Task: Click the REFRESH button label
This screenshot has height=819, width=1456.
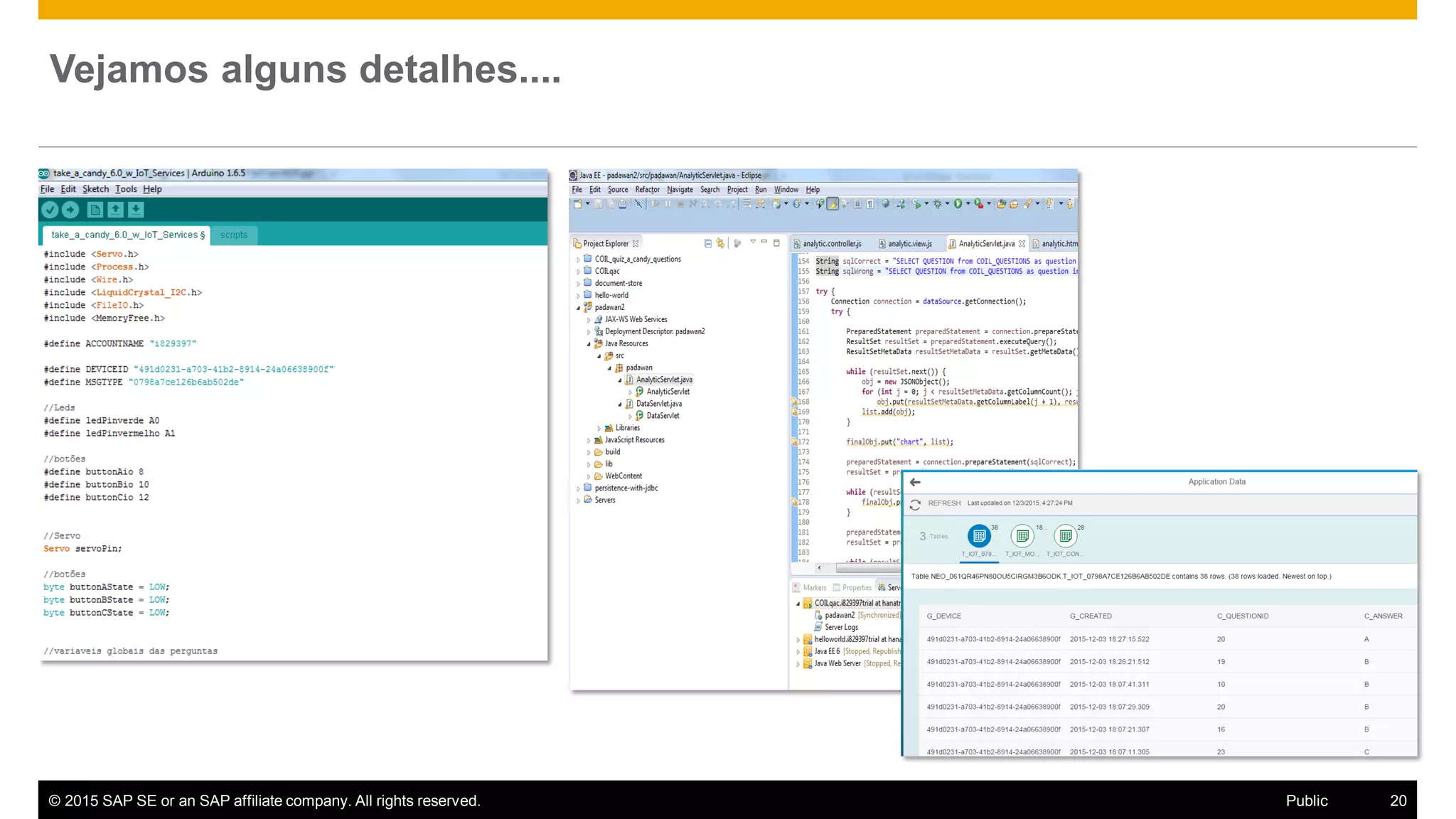Action: (944, 503)
